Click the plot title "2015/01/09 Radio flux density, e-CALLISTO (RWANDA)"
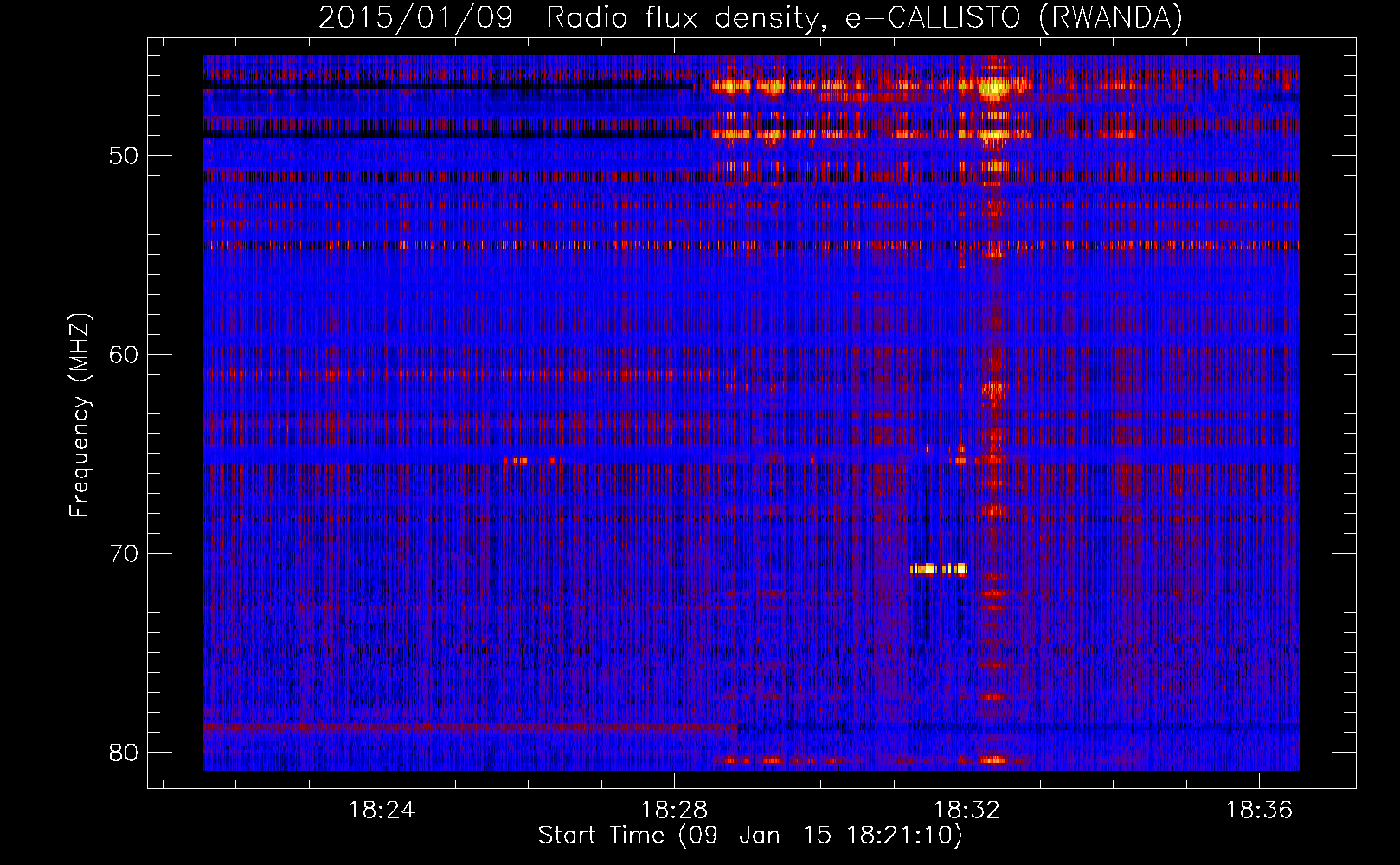The image size is (1400, 865). pyautogui.click(x=750, y=17)
